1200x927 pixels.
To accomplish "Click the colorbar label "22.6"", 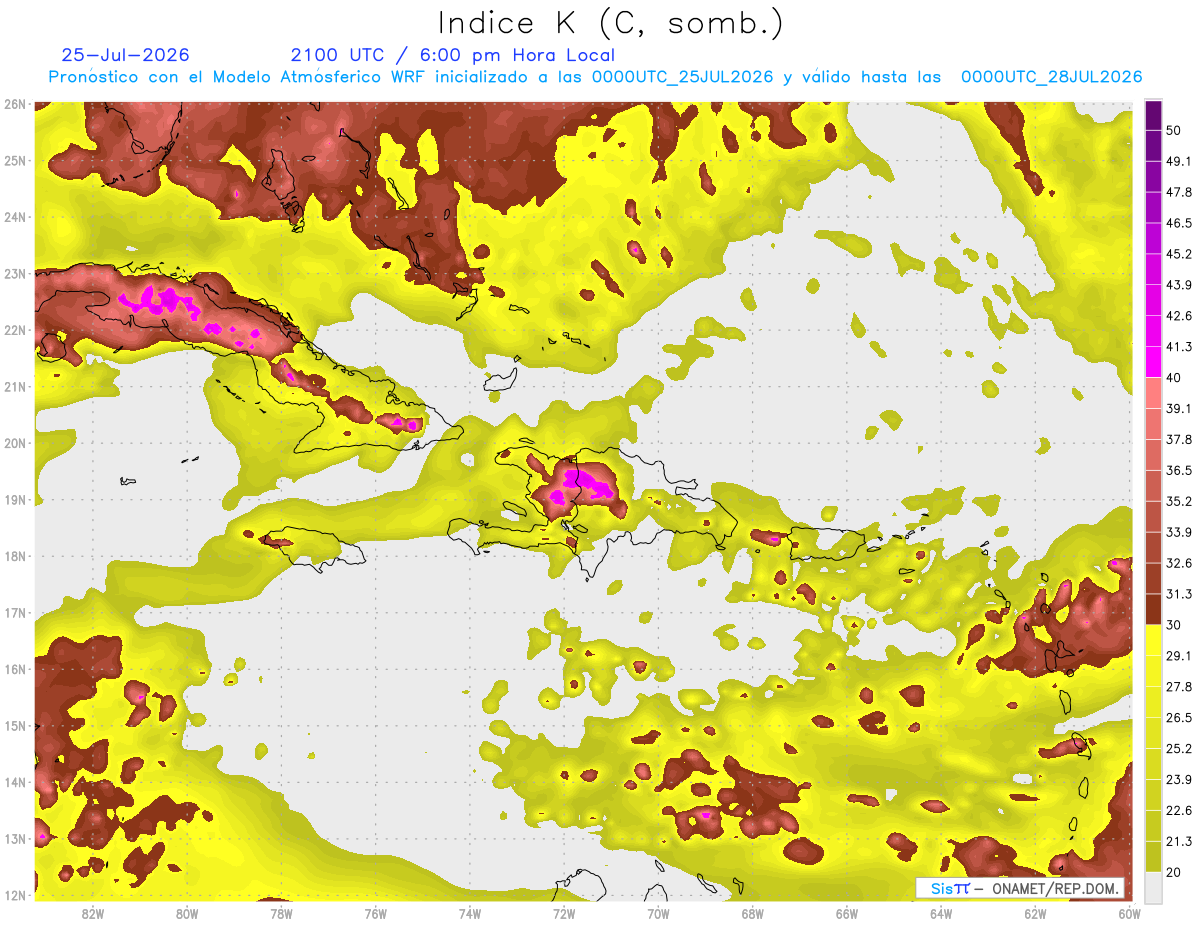I will pos(1179,811).
